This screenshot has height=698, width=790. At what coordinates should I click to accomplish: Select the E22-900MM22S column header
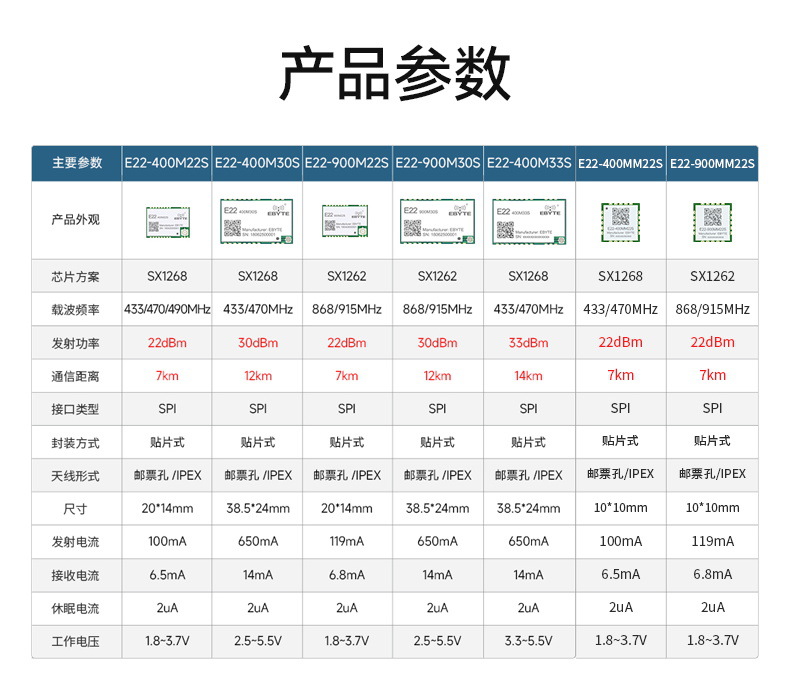(x=712, y=163)
